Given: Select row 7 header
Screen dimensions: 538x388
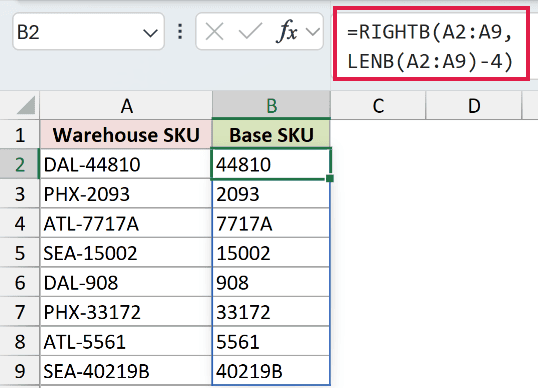Looking at the screenshot, I should point(20,312).
